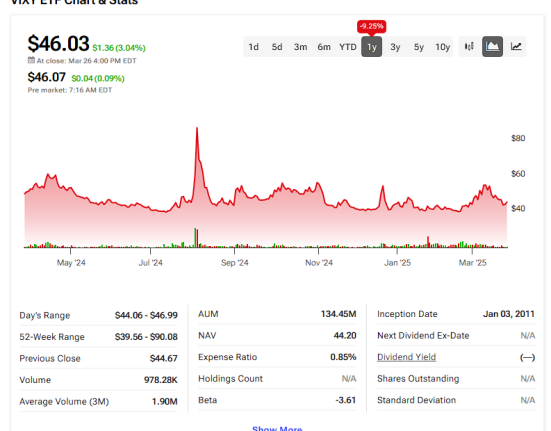Select the line chart type icon
Image resolution: width=551 pixels, height=431 pixels.
point(516,46)
